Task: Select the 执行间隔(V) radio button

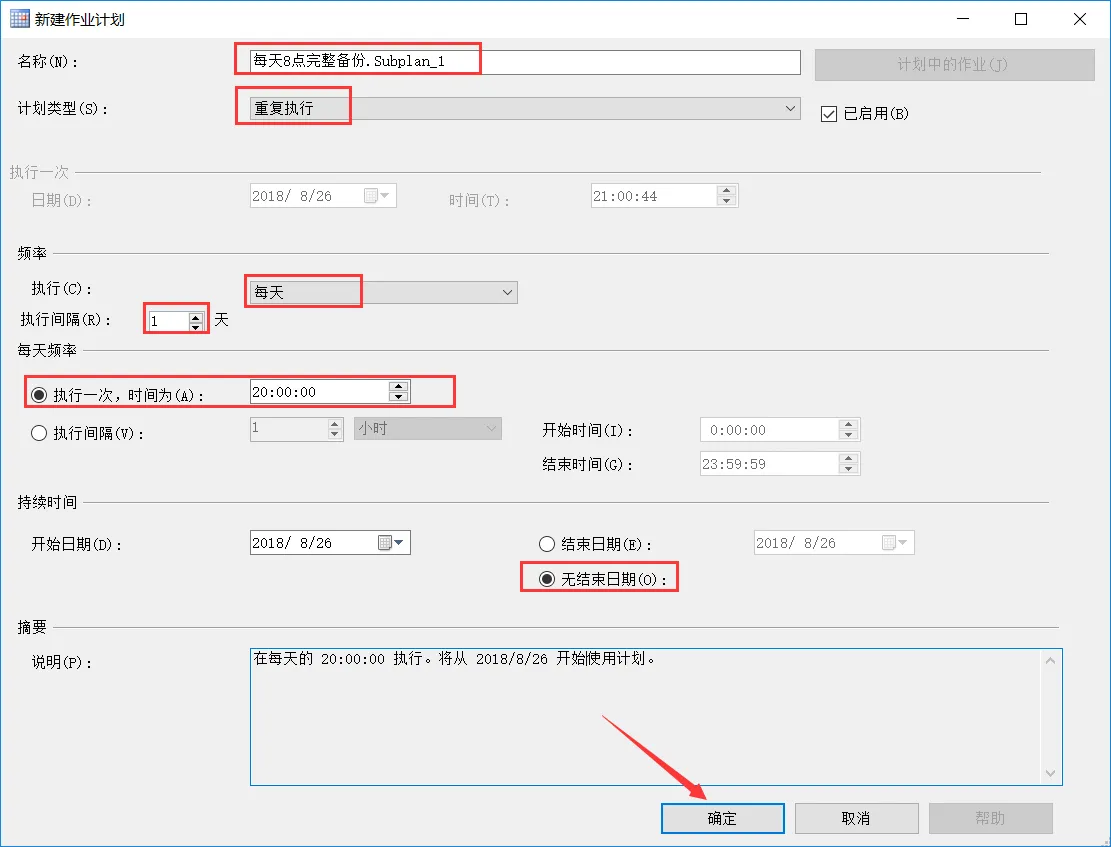Action: (x=39, y=433)
